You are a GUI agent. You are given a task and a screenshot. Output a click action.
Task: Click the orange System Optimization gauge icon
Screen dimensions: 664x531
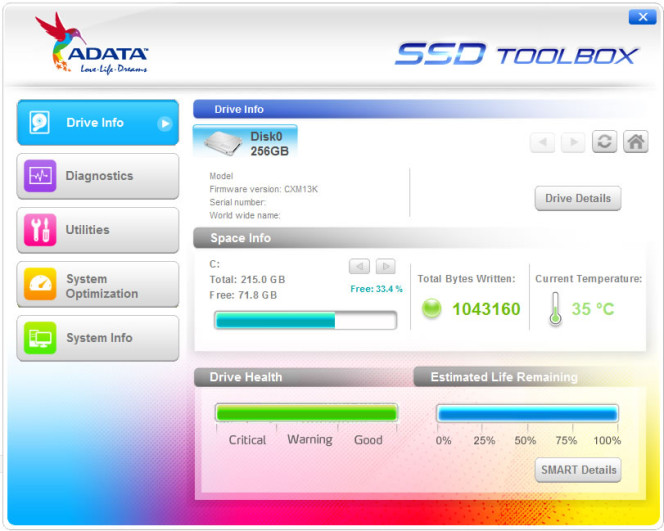pos(40,284)
